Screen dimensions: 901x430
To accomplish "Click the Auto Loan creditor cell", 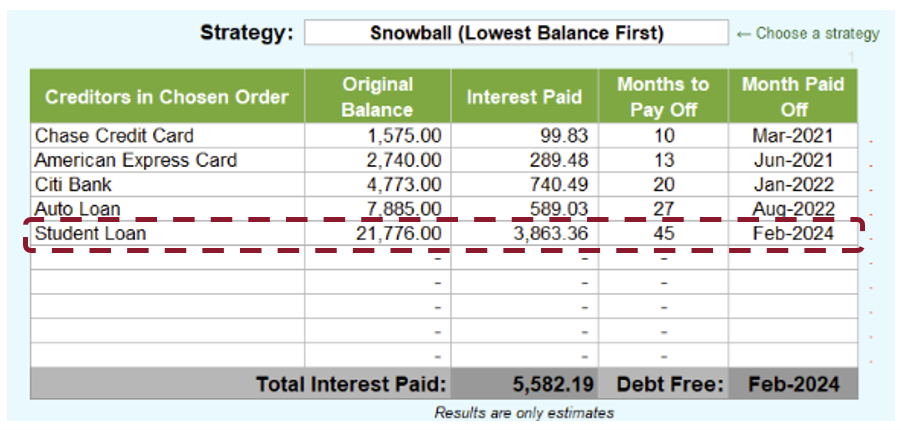I will [167, 208].
